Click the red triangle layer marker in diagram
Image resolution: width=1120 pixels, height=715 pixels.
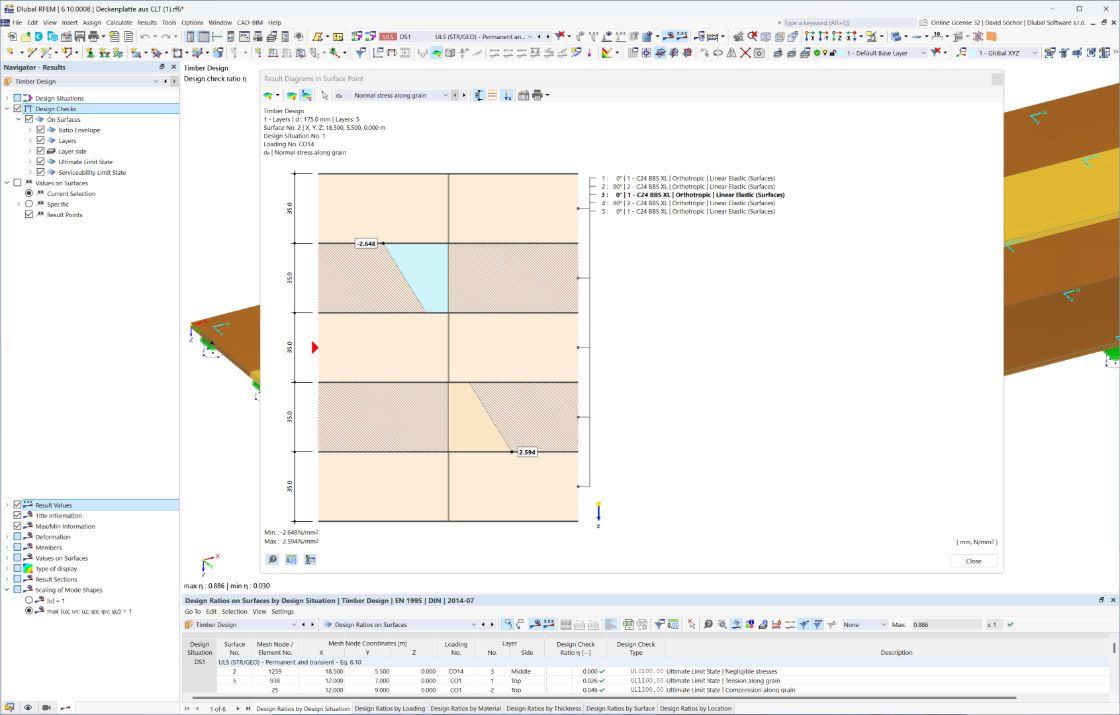tap(315, 347)
